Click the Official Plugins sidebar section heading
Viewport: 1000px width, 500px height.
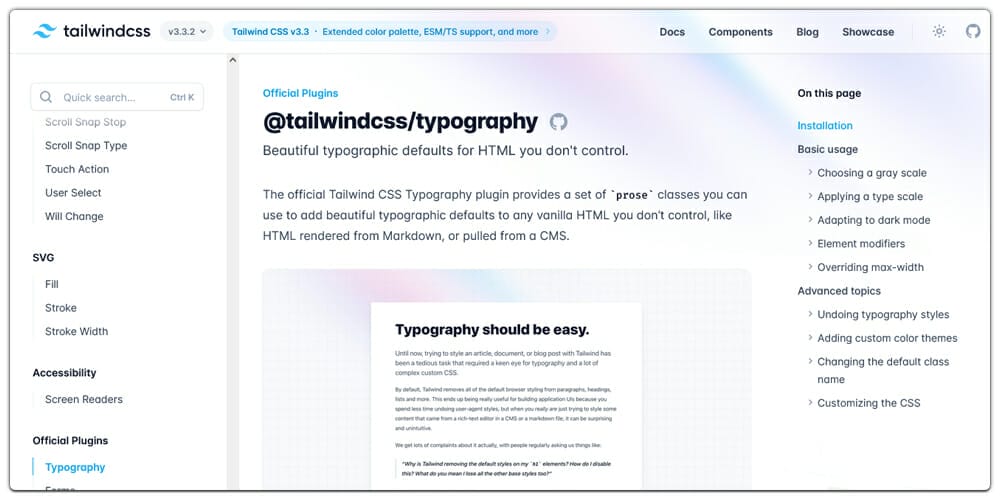coord(70,441)
